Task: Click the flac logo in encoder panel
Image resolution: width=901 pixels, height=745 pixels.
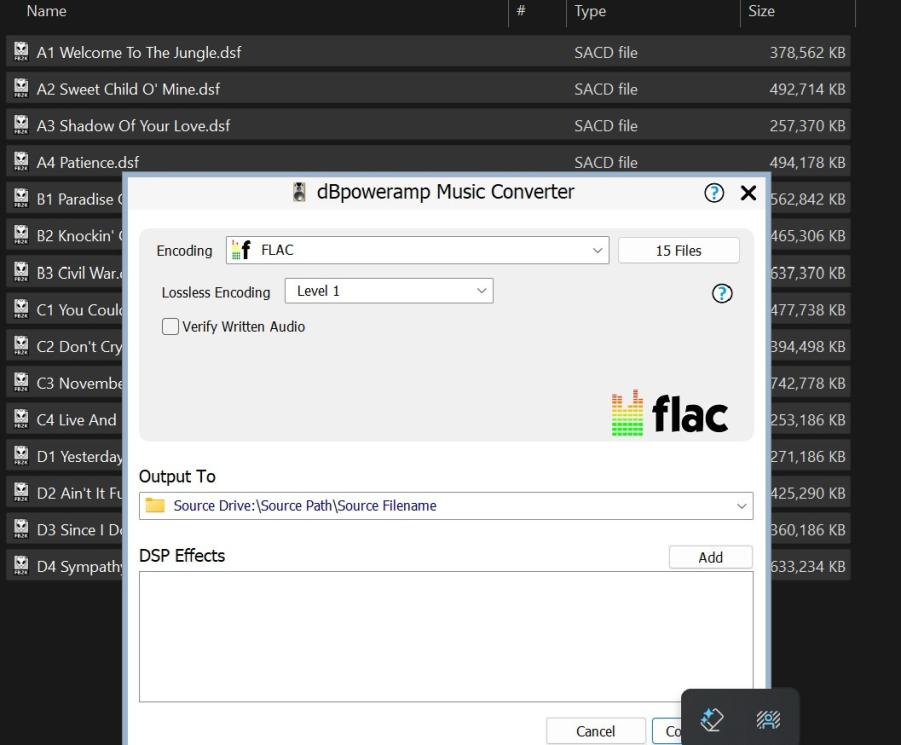Action: click(x=669, y=412)
